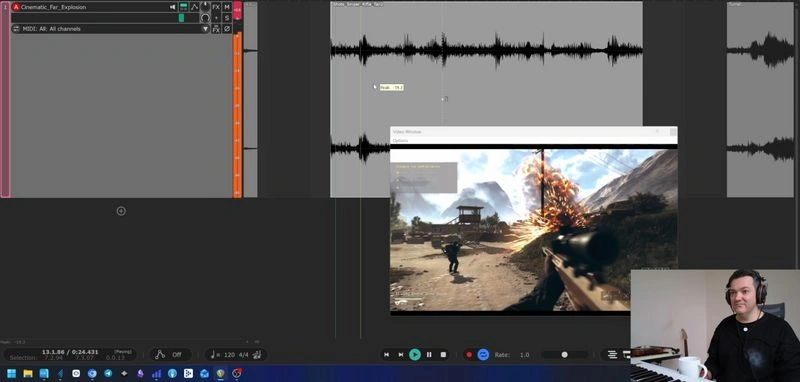
Task: Click the track width knob
Action: (x=205, y=18)
